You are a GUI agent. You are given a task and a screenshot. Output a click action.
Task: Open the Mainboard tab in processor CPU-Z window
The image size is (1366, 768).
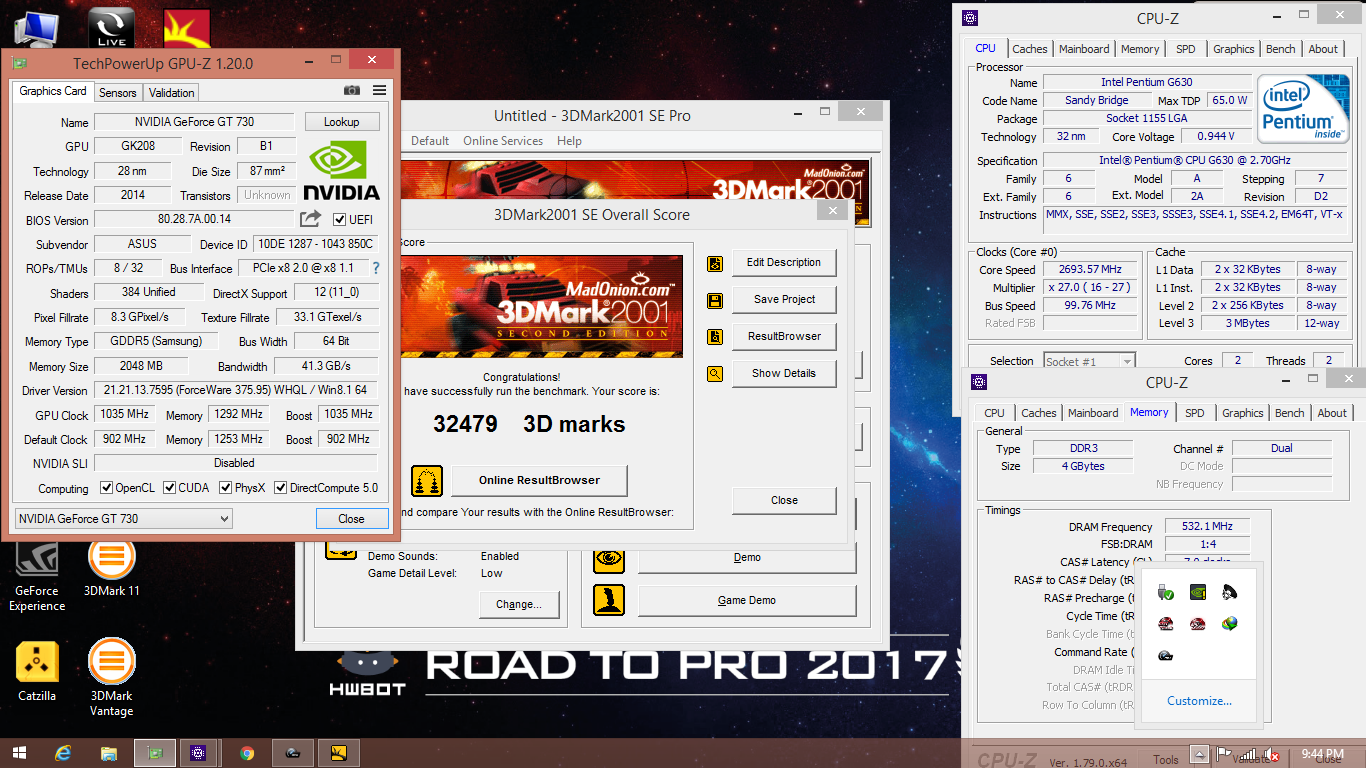click(x=1084, y=49)
